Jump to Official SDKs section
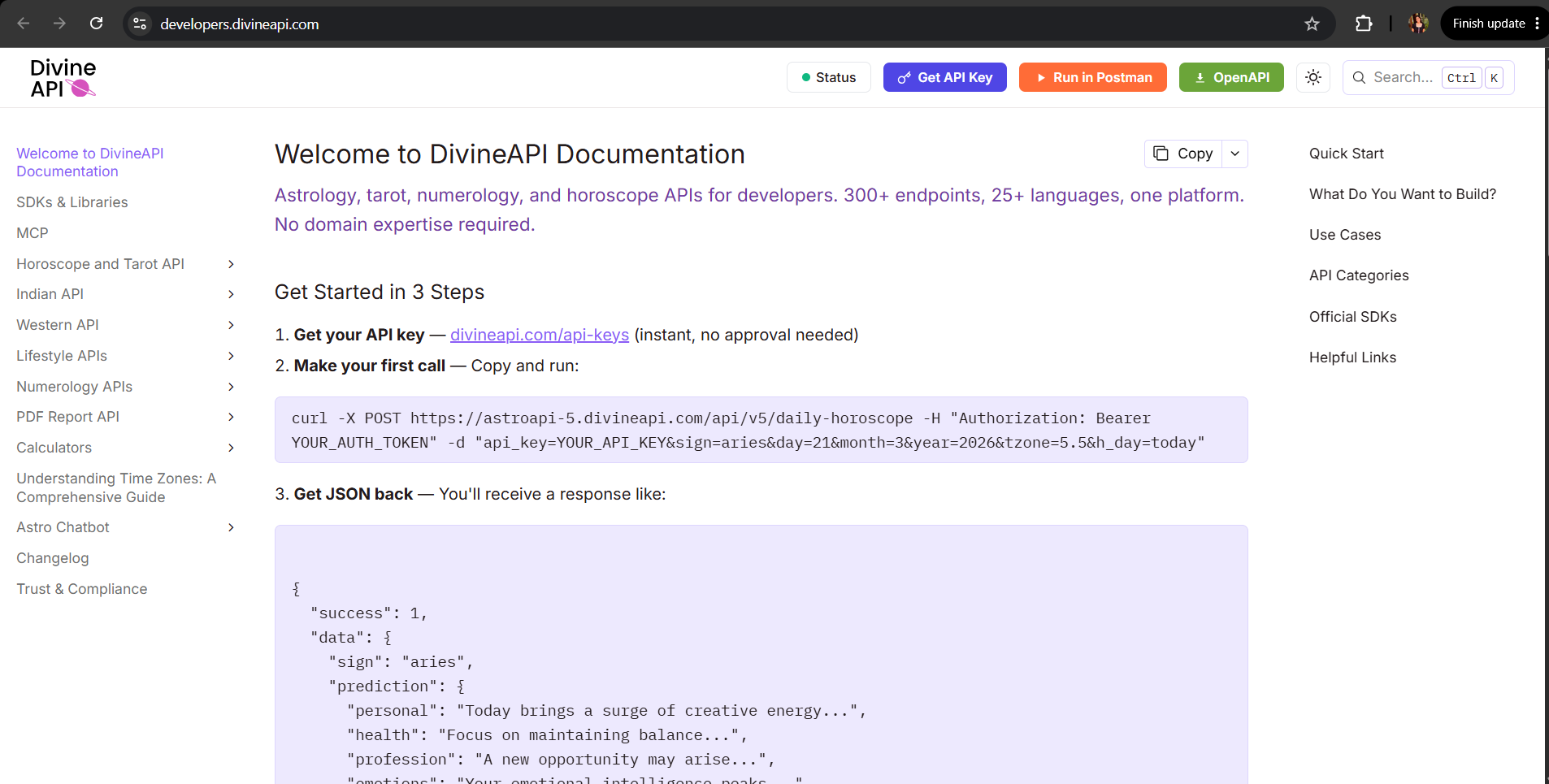Screen dimensions: 1549x784 1353,317
